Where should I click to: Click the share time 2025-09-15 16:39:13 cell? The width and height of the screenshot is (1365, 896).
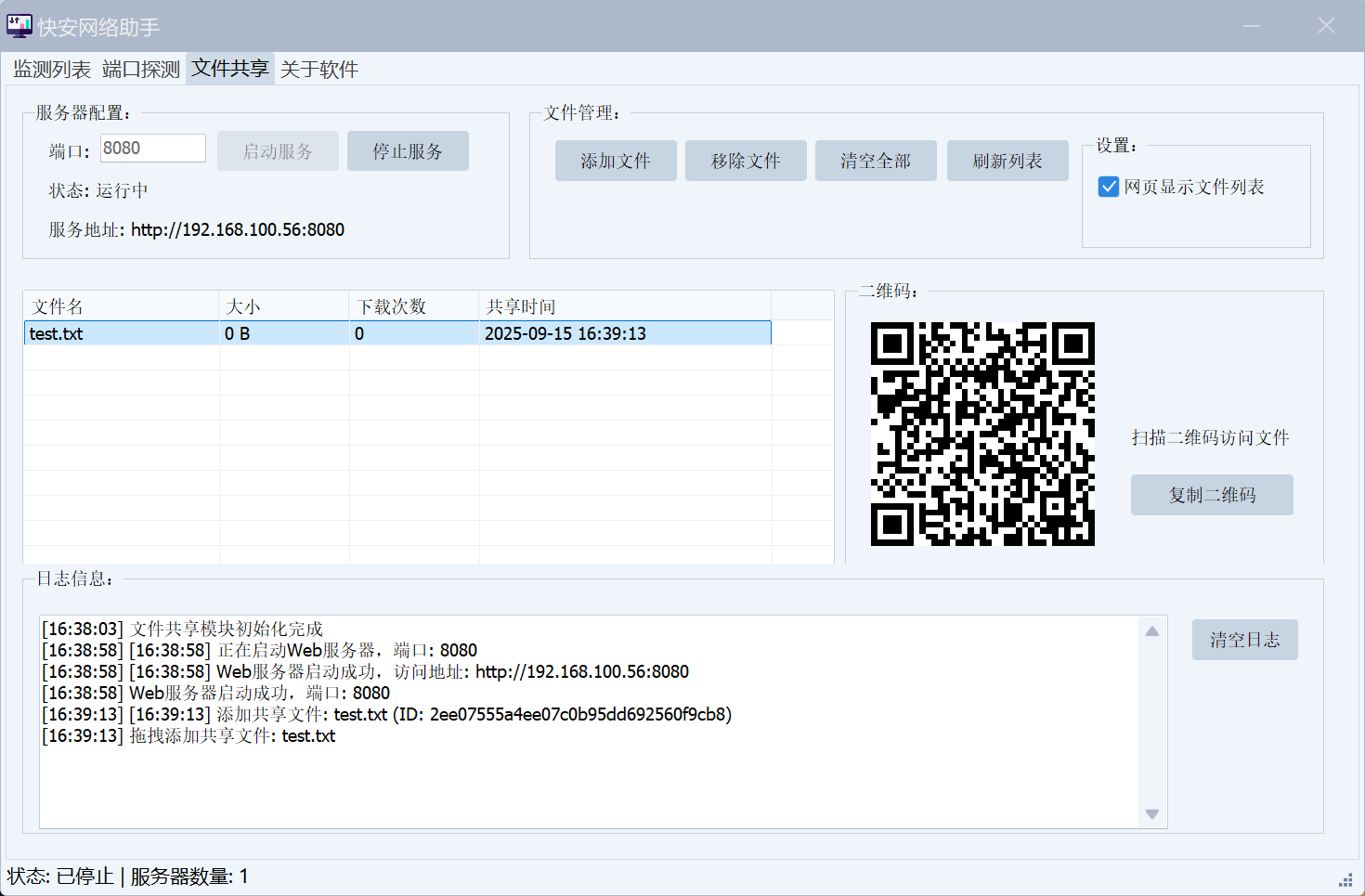pyautogui.click(x=625, y=333)
